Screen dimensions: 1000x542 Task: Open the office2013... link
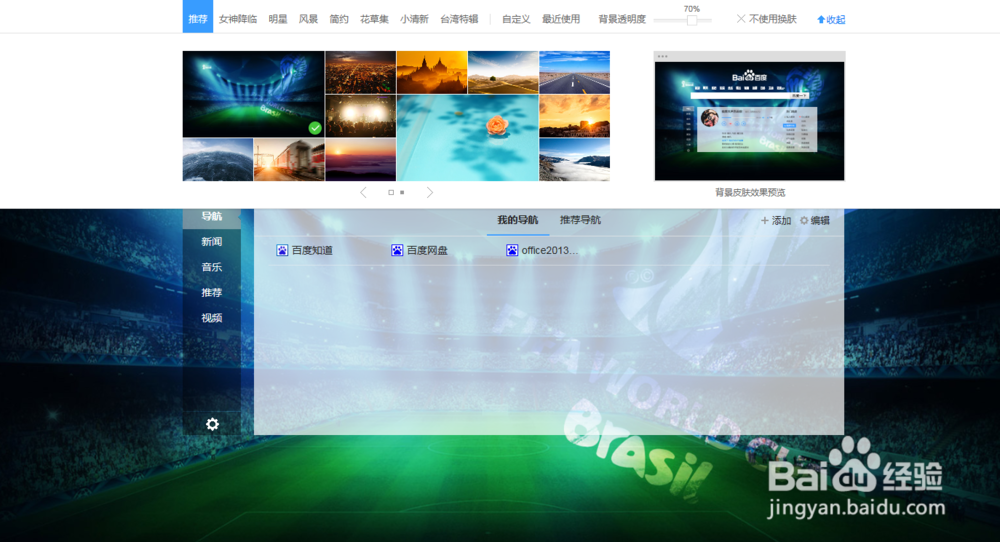pos(550,250)
